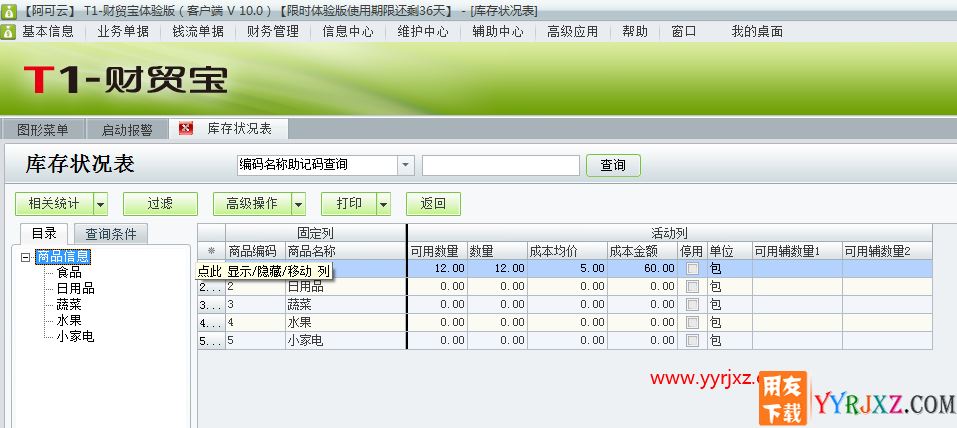The height and width of the screenshot is (428, 957).
Task: Click the 商品编码 column header
Action: pyautogui.click(x=255, y=251)
